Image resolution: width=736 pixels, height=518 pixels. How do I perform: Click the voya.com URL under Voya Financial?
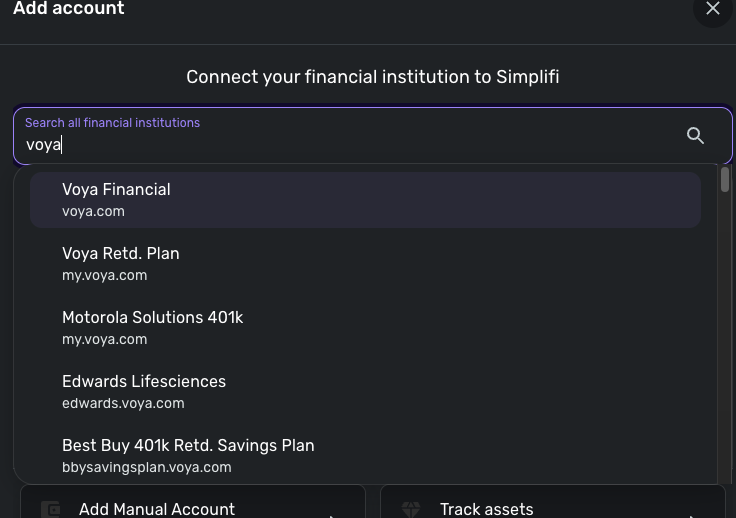(93, 212)
